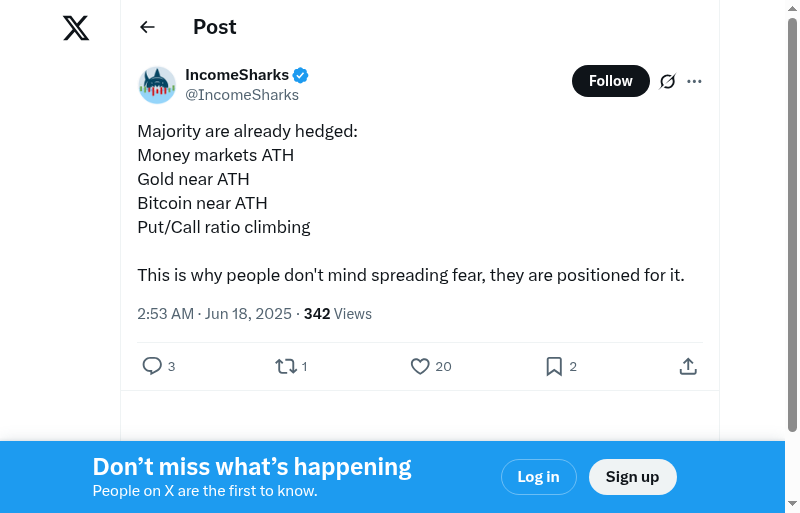This screenshot has height=513, width=800.
Task: Open the post timestamp link
Action: [214, 314]
